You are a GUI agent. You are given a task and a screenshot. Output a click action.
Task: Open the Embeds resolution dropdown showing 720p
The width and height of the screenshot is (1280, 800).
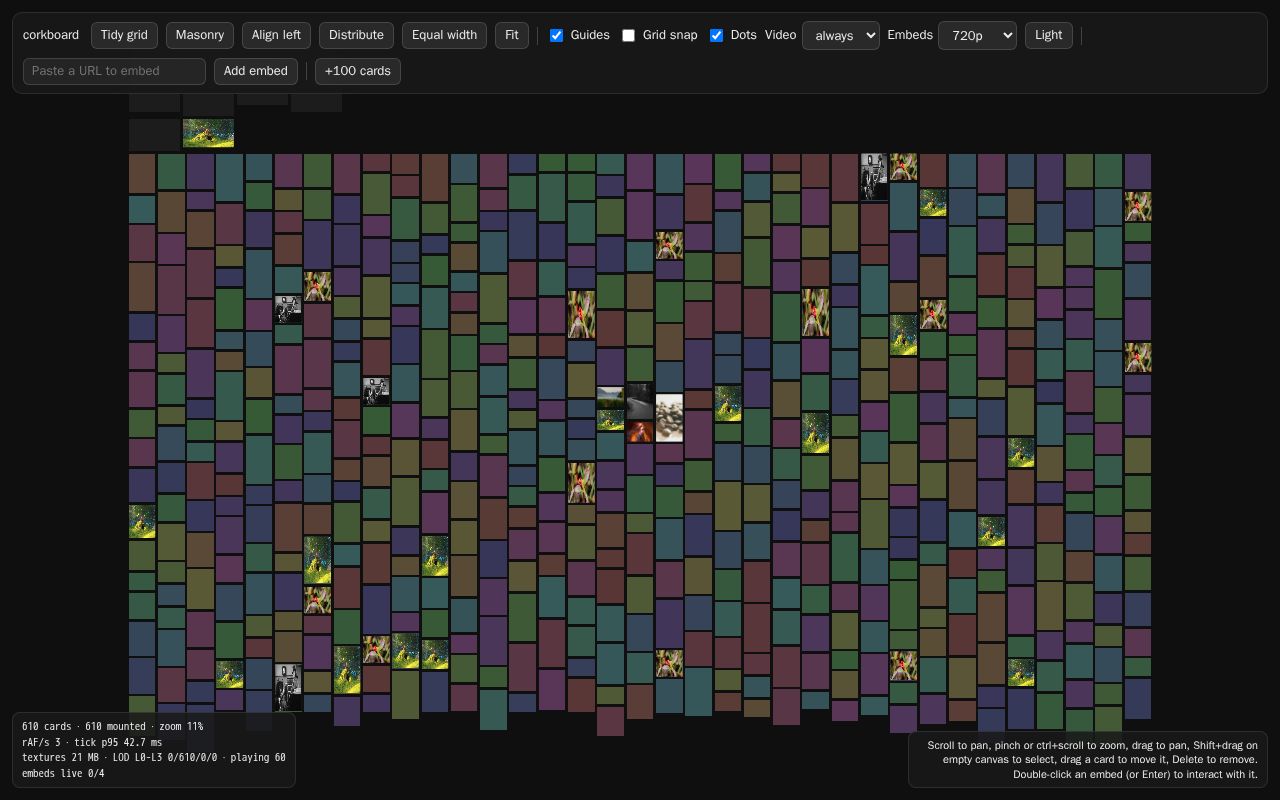(977, 35)
